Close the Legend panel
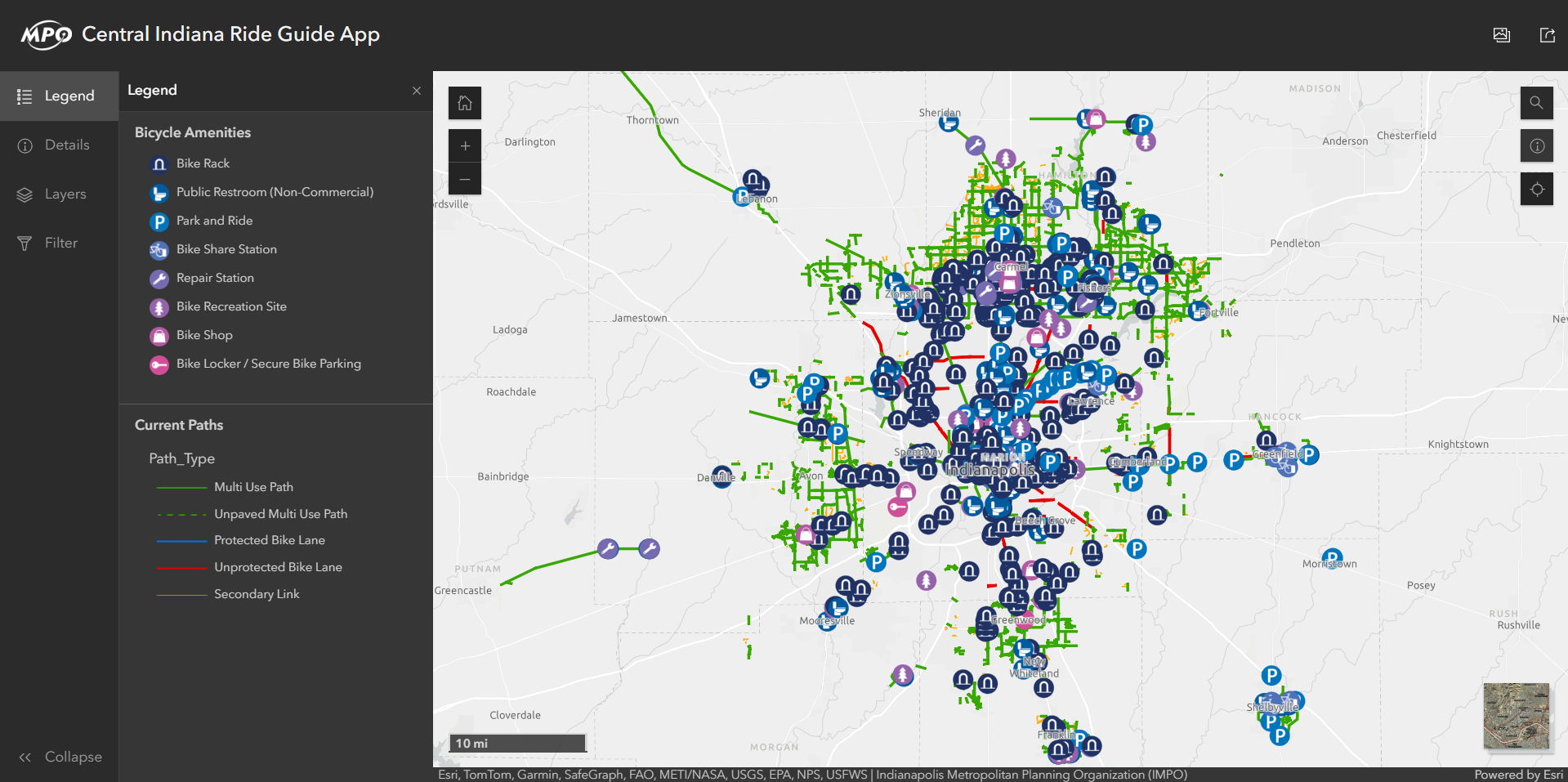Image resolution: width=1568 pixels, height=782 pixels. (417, 91)
